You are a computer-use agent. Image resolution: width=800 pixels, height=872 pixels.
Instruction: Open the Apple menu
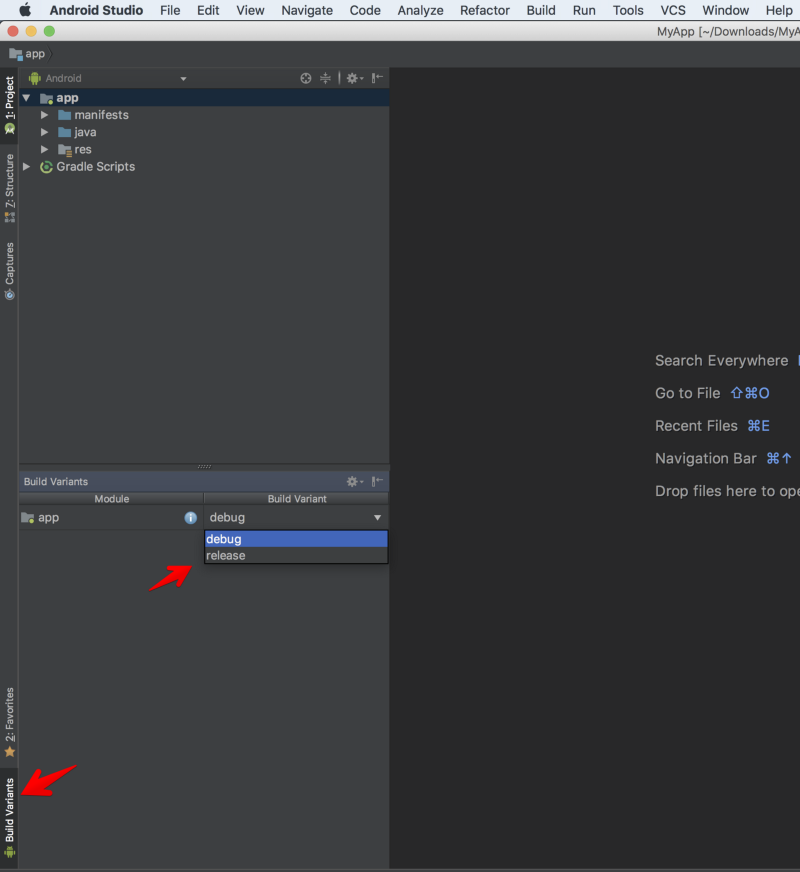point(25,10)
